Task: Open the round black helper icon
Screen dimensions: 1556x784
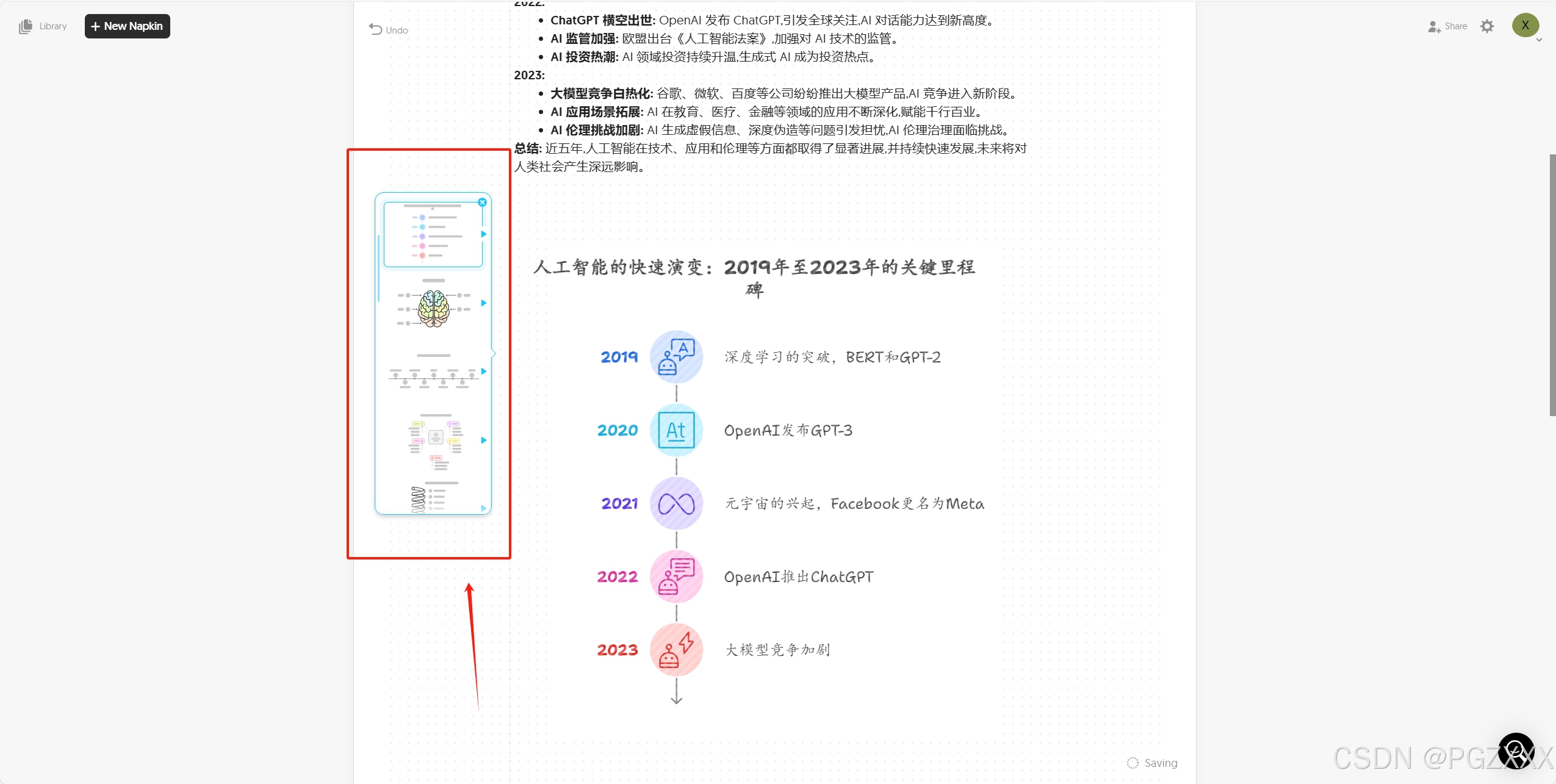Action: click(x=1516, y=750)
